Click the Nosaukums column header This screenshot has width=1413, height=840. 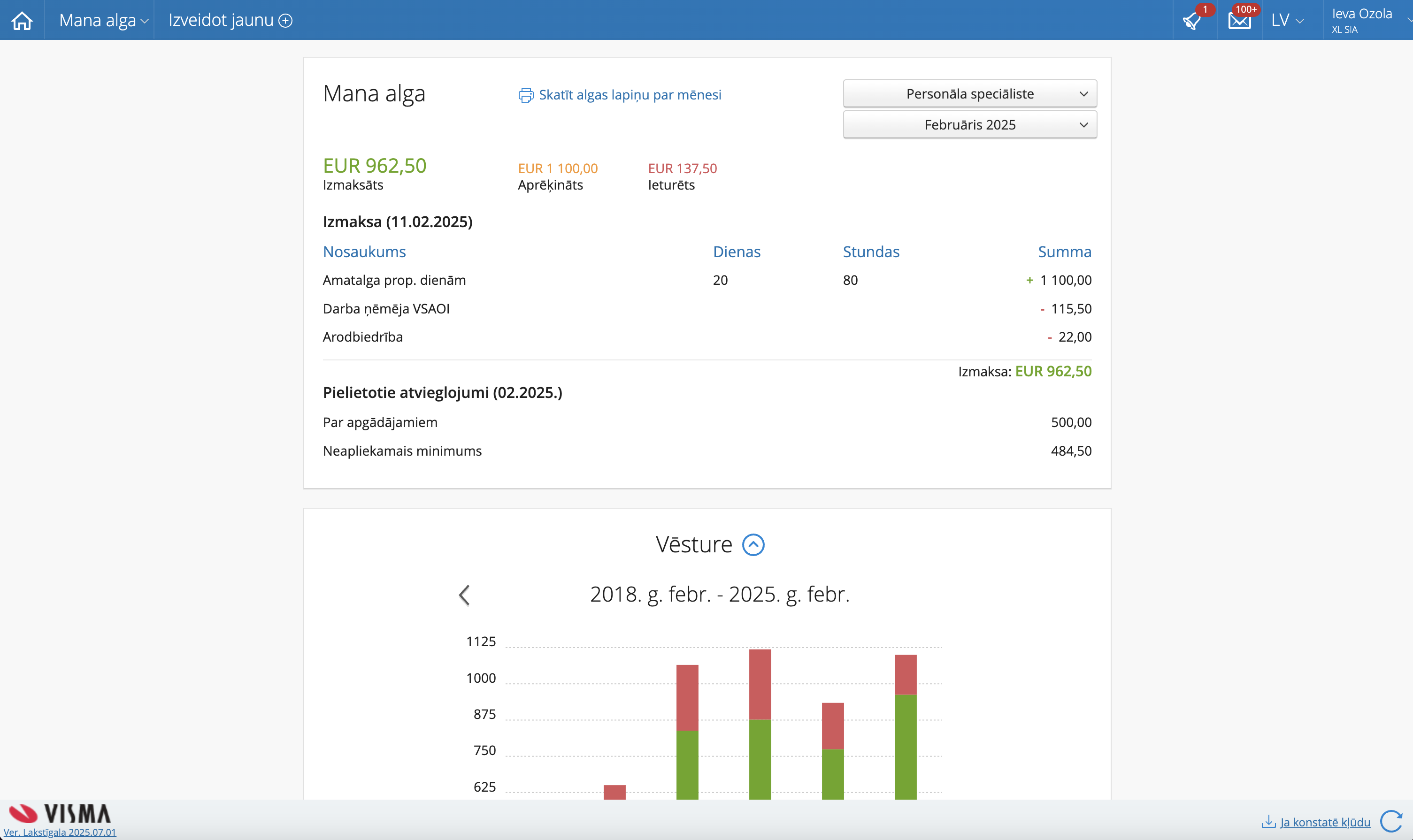[x=364, y=252]
